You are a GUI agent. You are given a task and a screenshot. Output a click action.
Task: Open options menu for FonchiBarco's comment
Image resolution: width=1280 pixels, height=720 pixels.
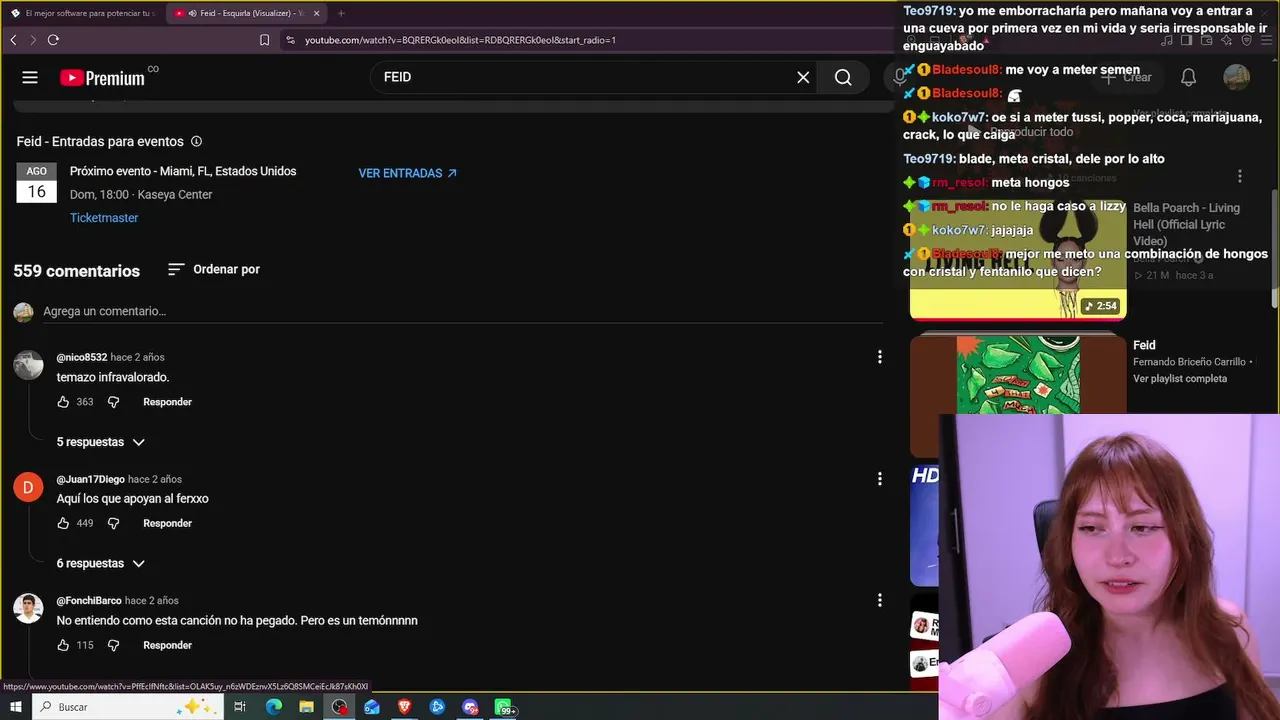[879, 600]
